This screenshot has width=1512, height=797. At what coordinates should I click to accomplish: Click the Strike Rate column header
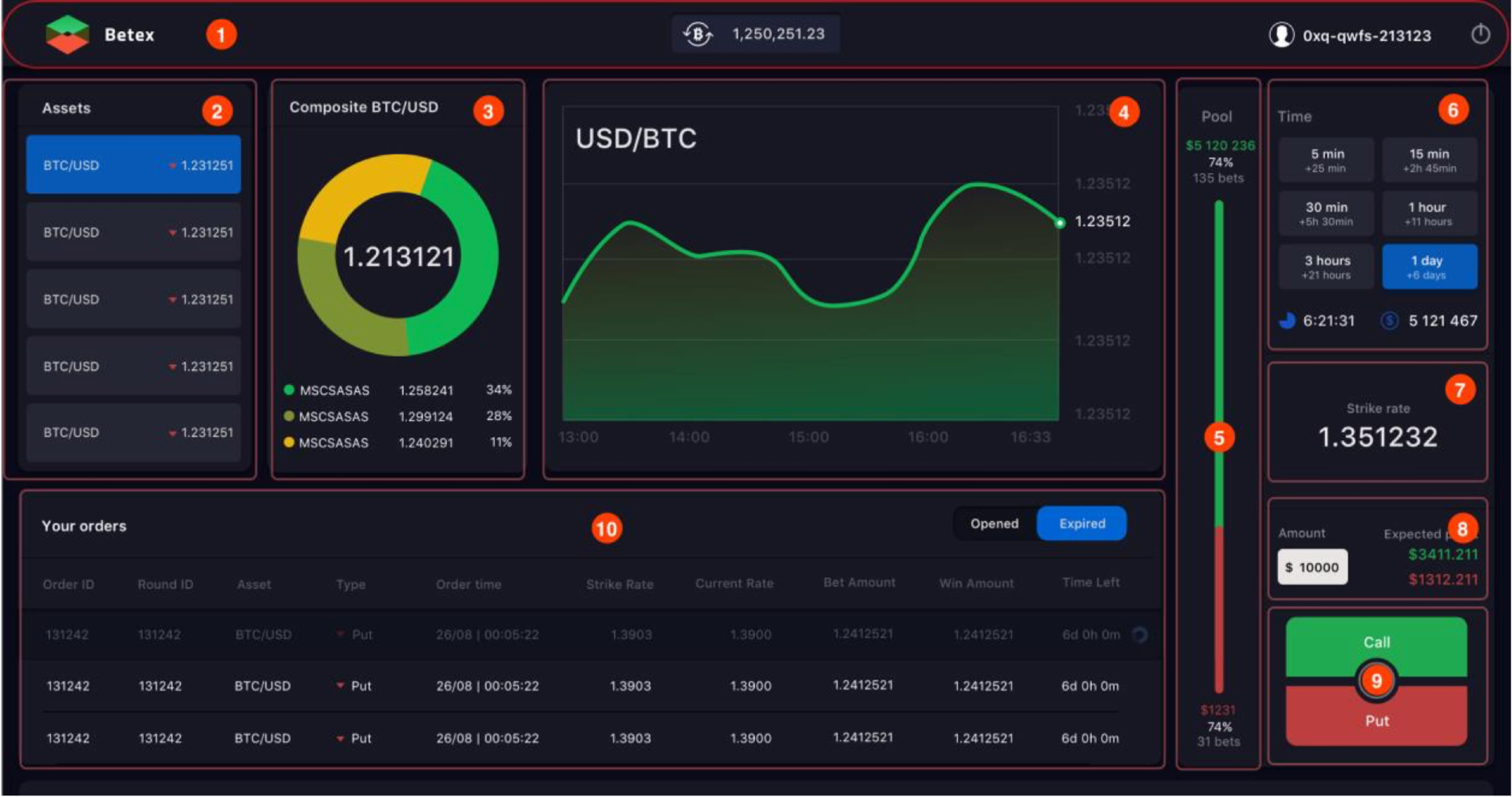[619, 584]
